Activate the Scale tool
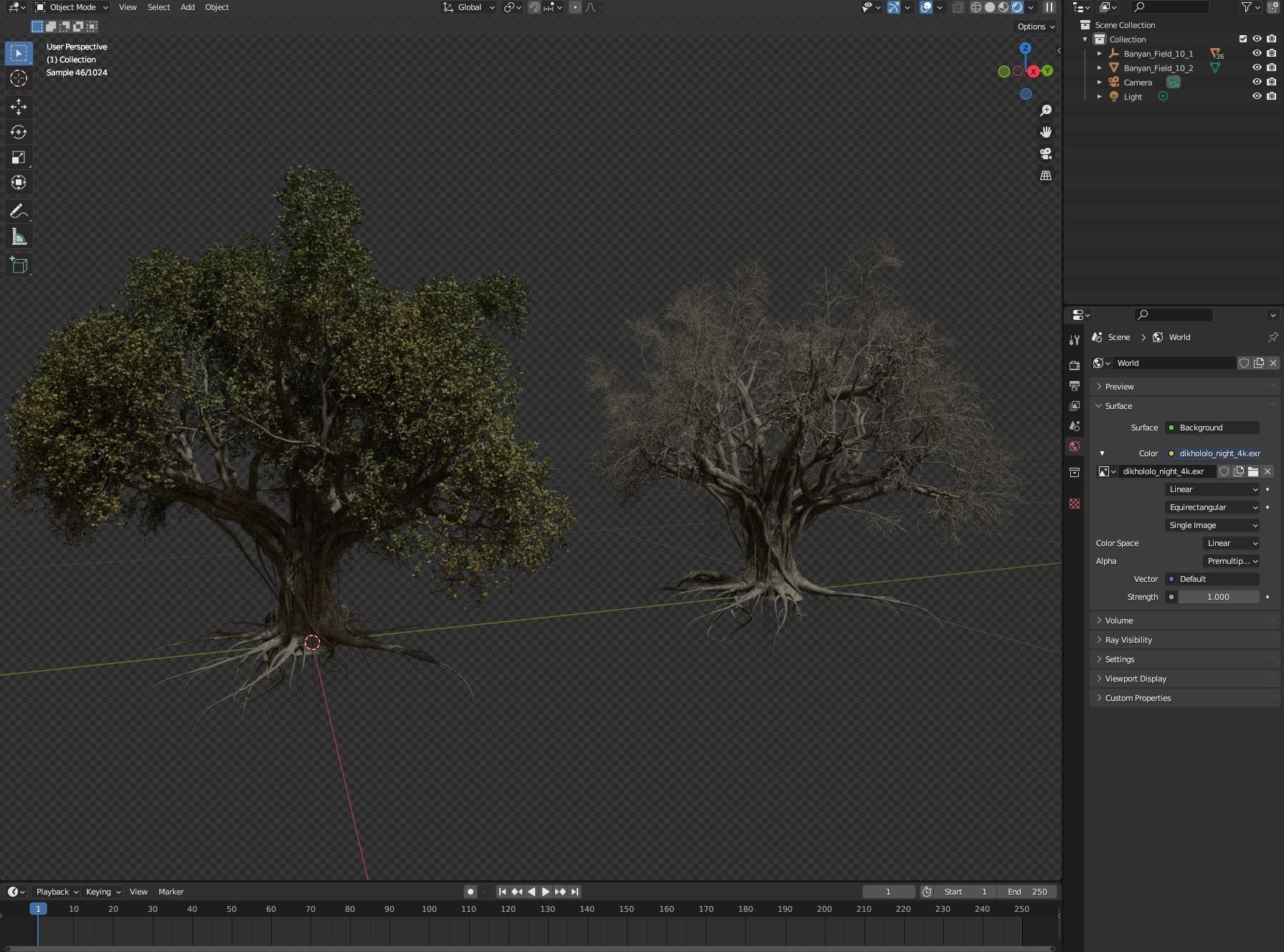1284x952 pixels. point(19,157)
